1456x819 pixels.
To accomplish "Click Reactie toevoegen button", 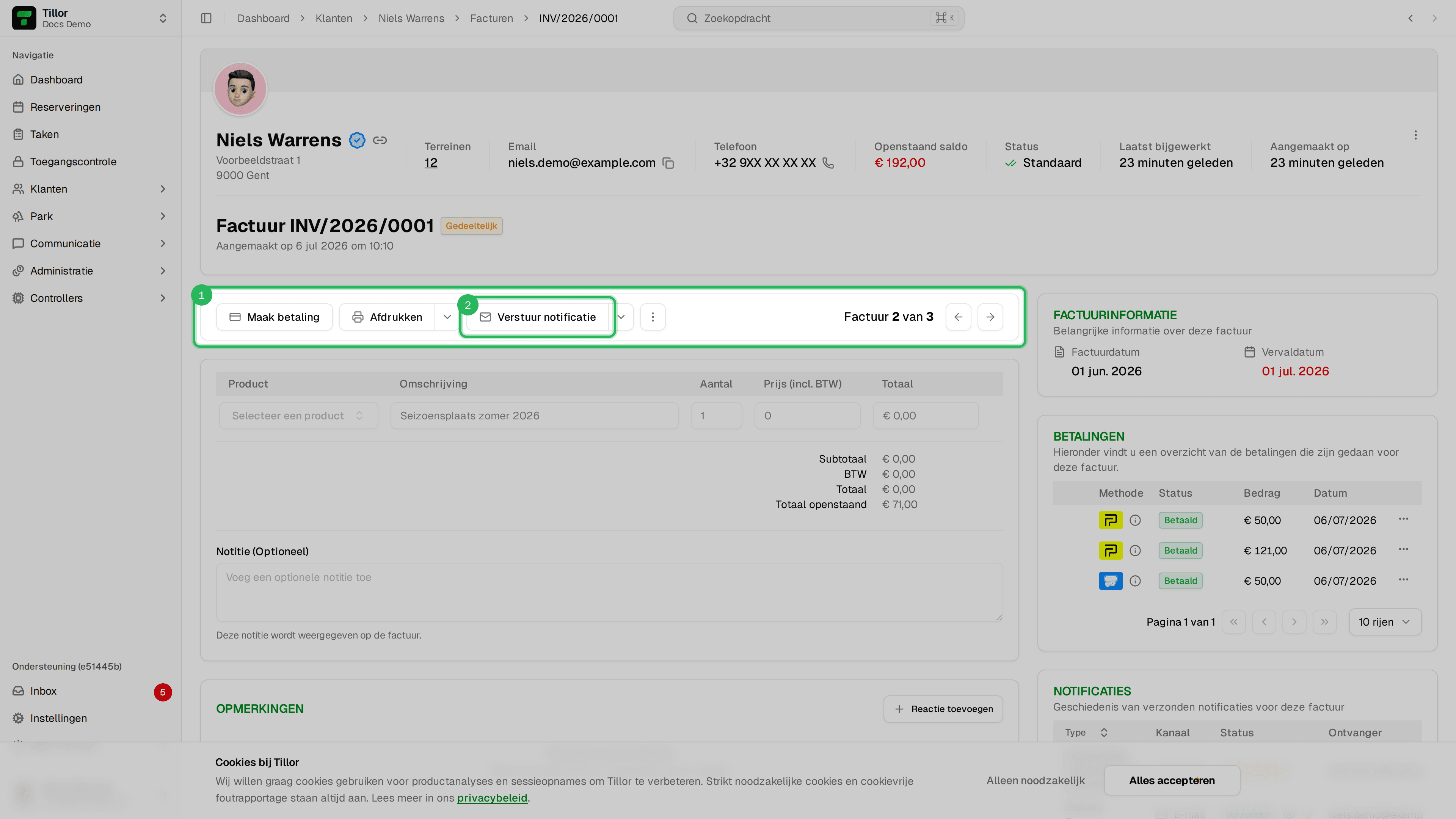I will [x=943, y=709].
